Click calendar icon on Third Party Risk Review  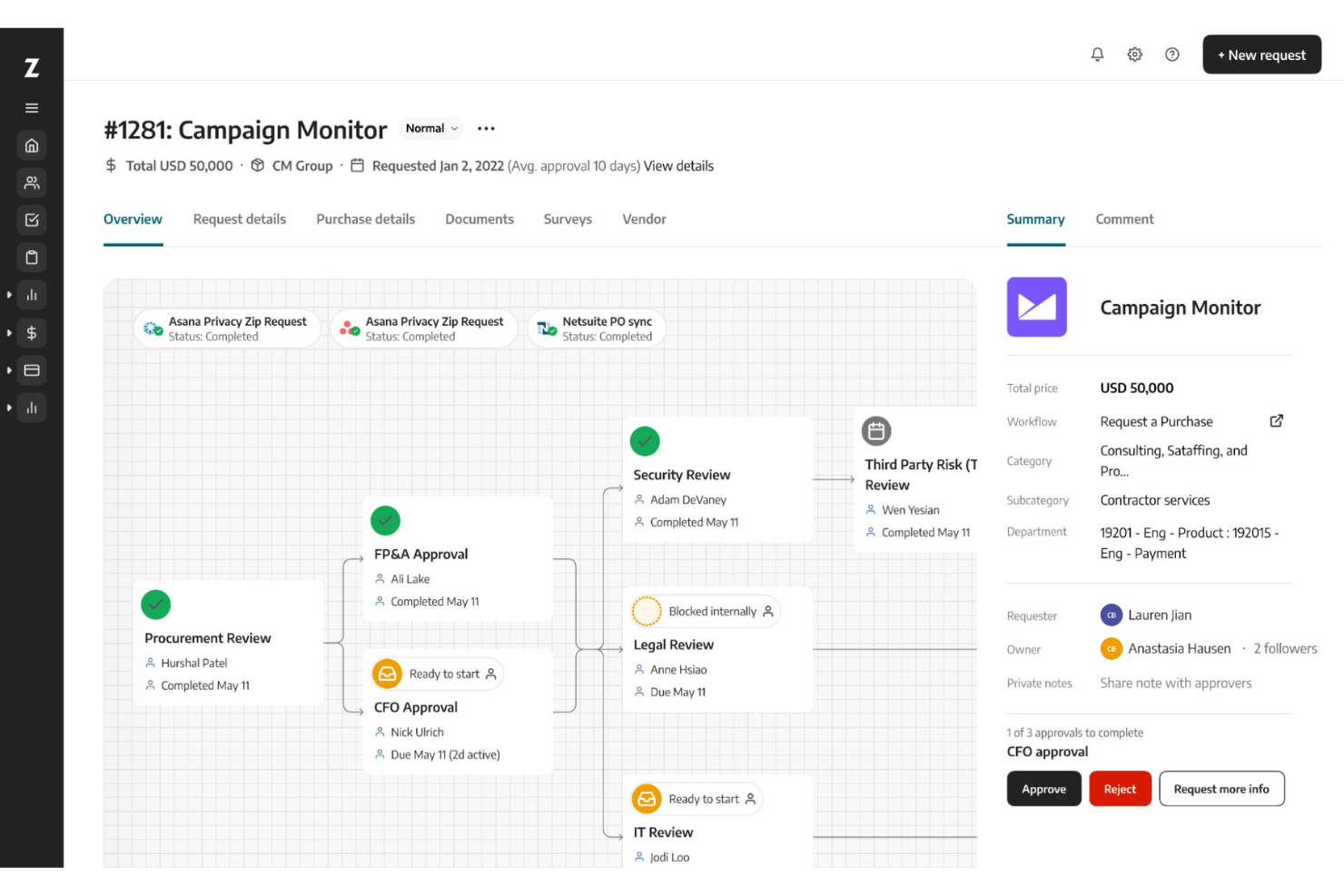click(x=876, y=431)
